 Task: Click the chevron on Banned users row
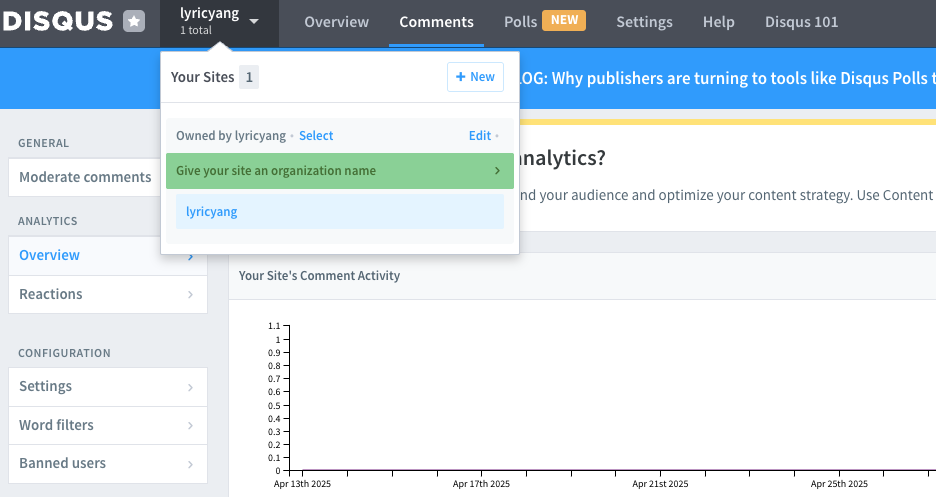[x=190, y=464]
